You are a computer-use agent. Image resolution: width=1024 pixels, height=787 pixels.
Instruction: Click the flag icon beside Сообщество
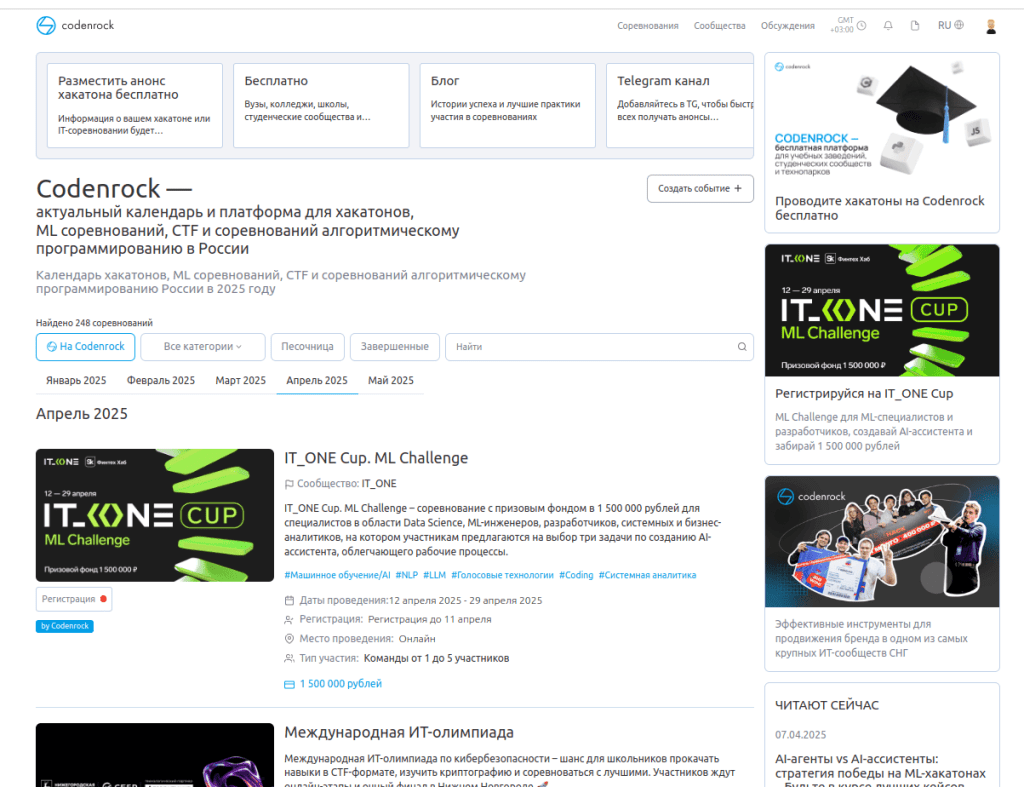(x=289, y=484)
